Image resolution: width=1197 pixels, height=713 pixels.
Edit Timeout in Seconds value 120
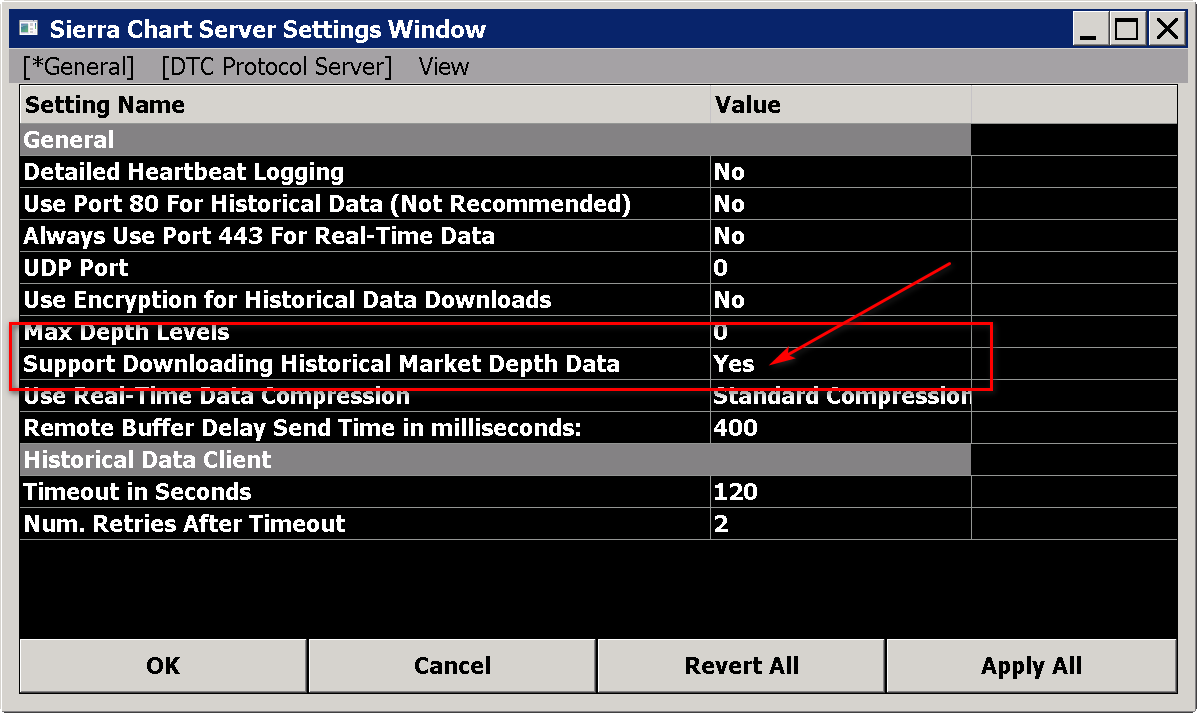click(x=840, y=492)
